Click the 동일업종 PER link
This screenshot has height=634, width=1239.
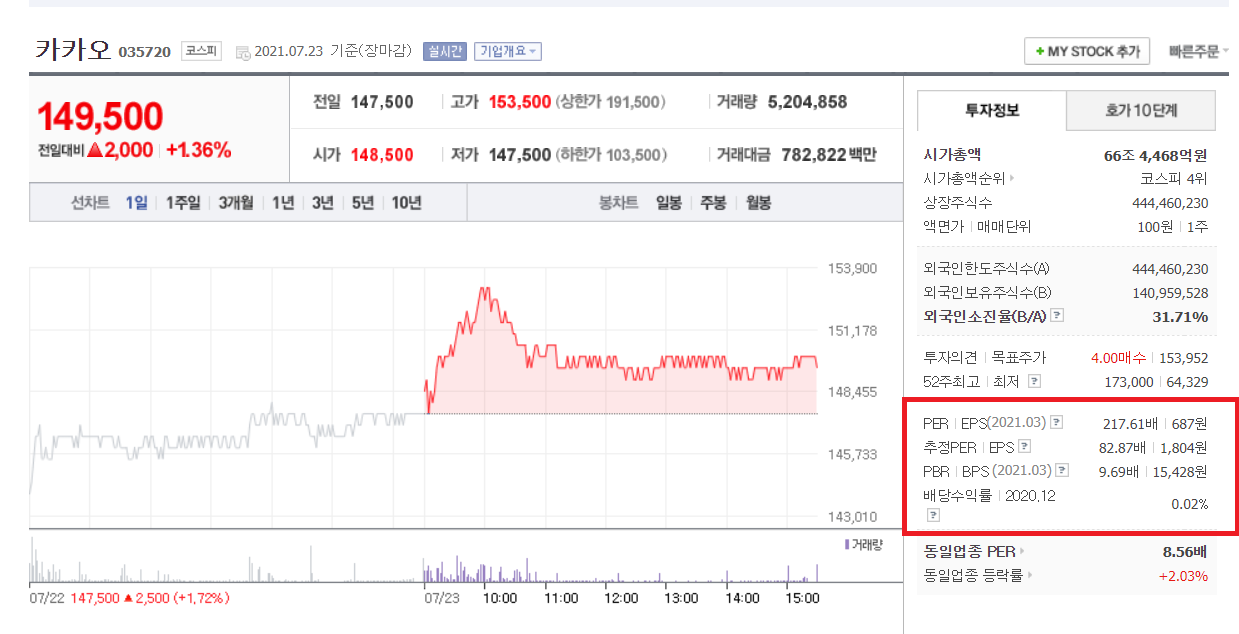coord(970,551)
